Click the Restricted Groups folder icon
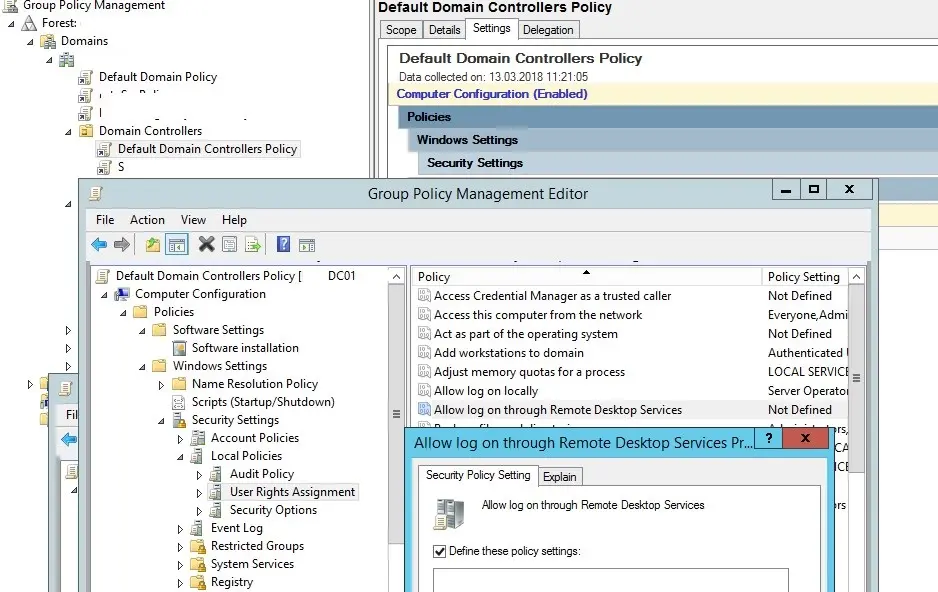Screen dimensions: 938x592 point(197,546)
